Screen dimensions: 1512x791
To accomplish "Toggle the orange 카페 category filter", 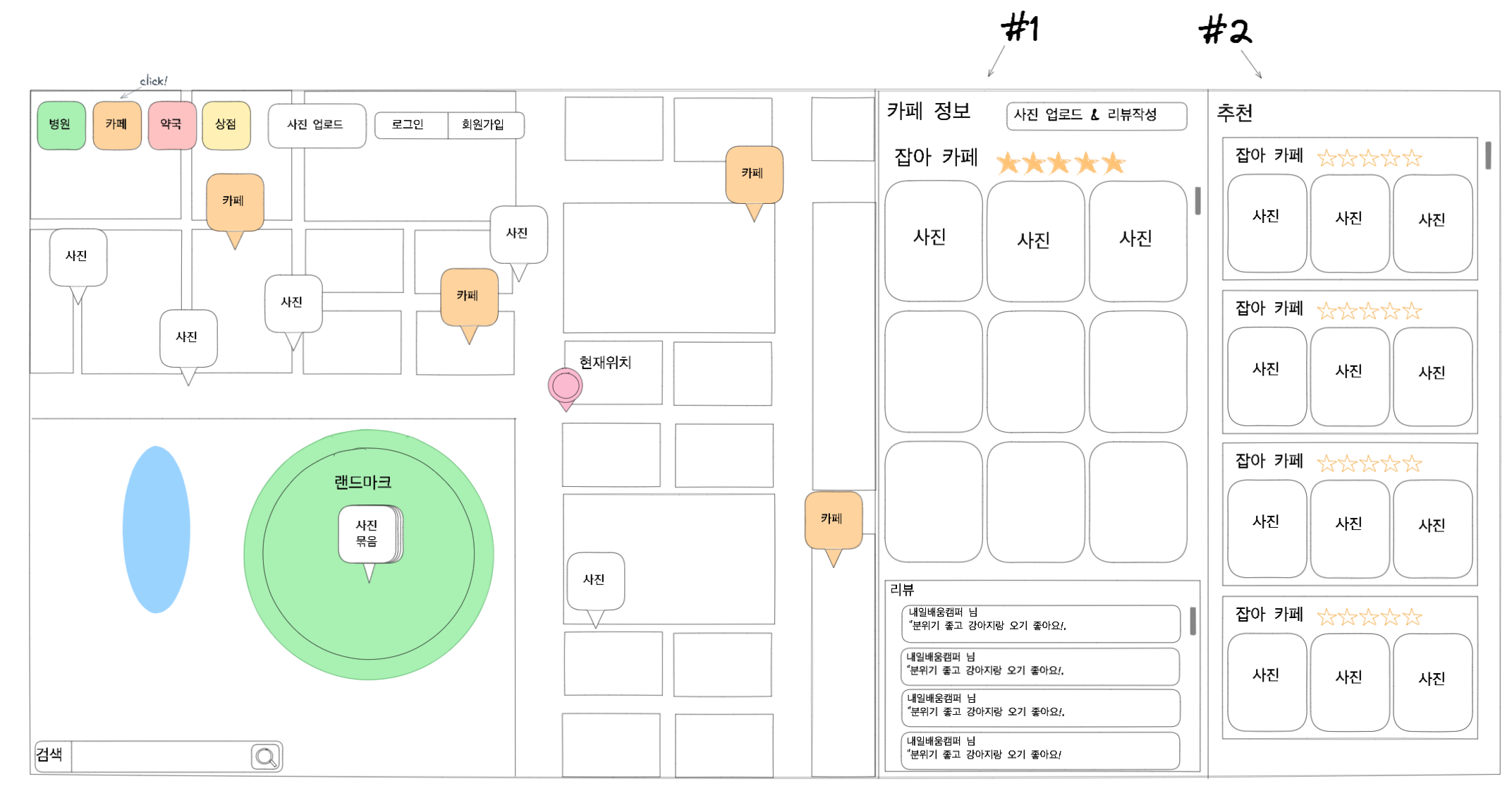I will click(117, 125).
